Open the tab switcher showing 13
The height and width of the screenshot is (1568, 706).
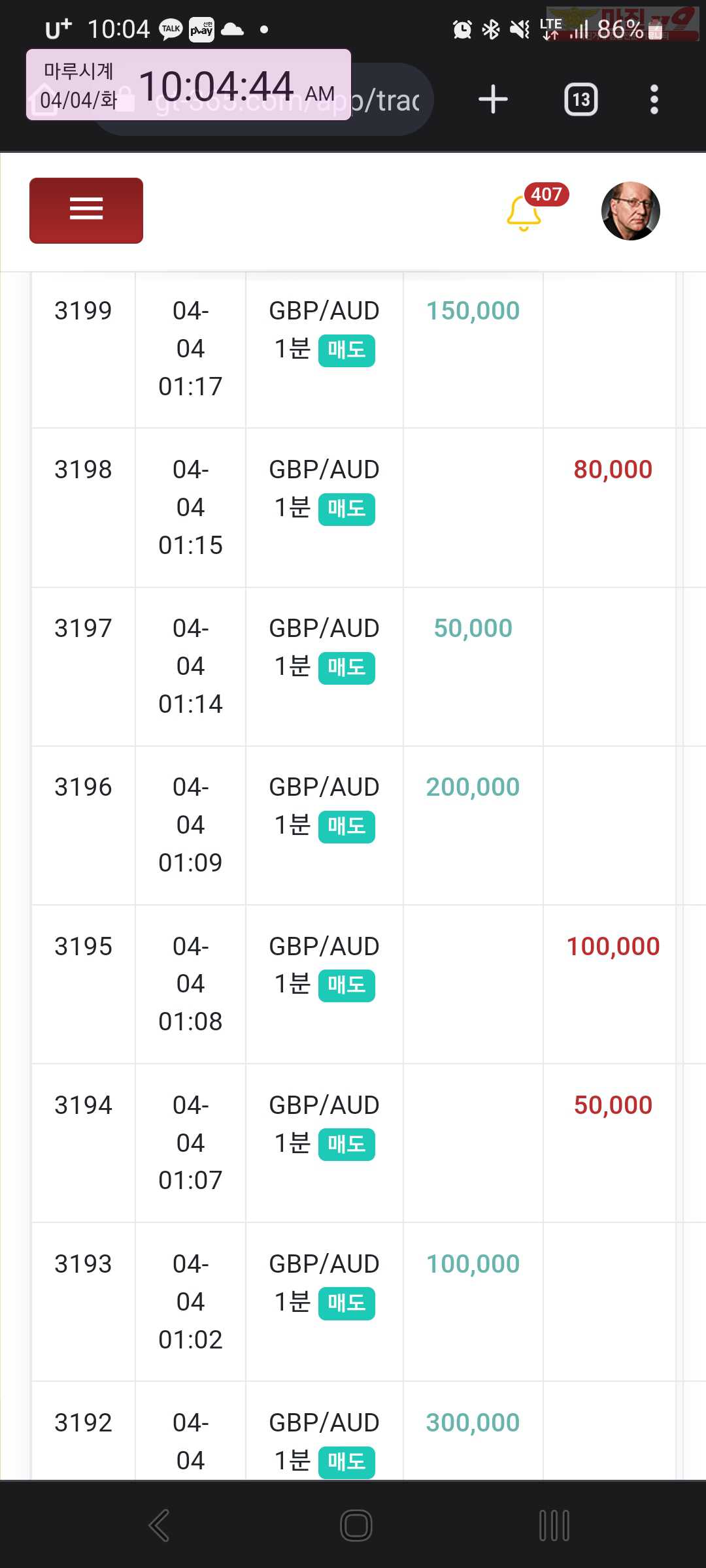coord(580,99)
